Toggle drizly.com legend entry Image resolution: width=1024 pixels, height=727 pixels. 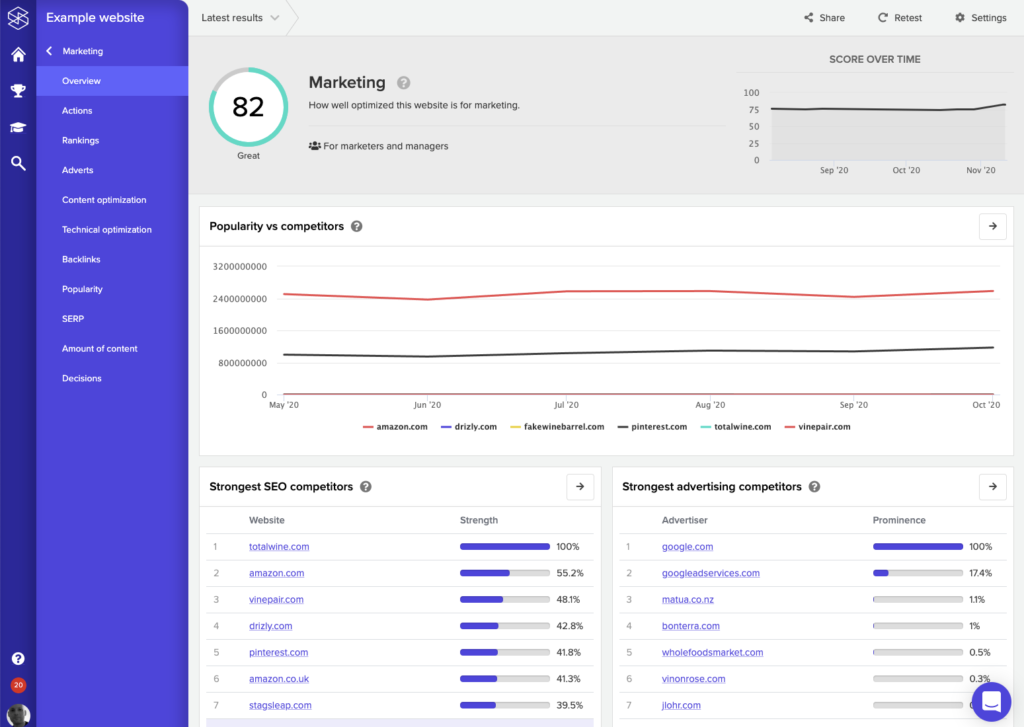point(469,427)
